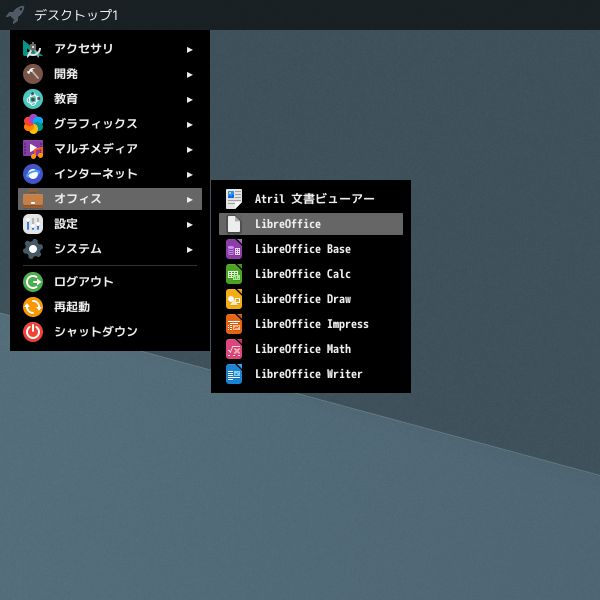Launch the highlighted LibreOffice entry

tap(311, 224)
